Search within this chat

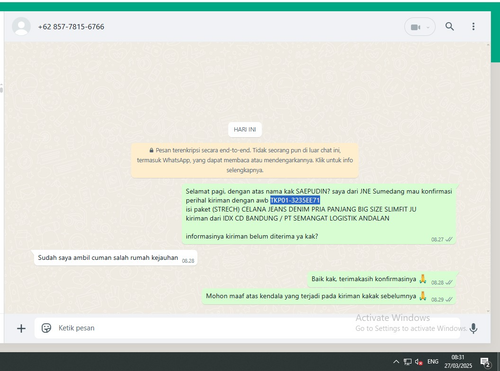(x=450, y=26)
